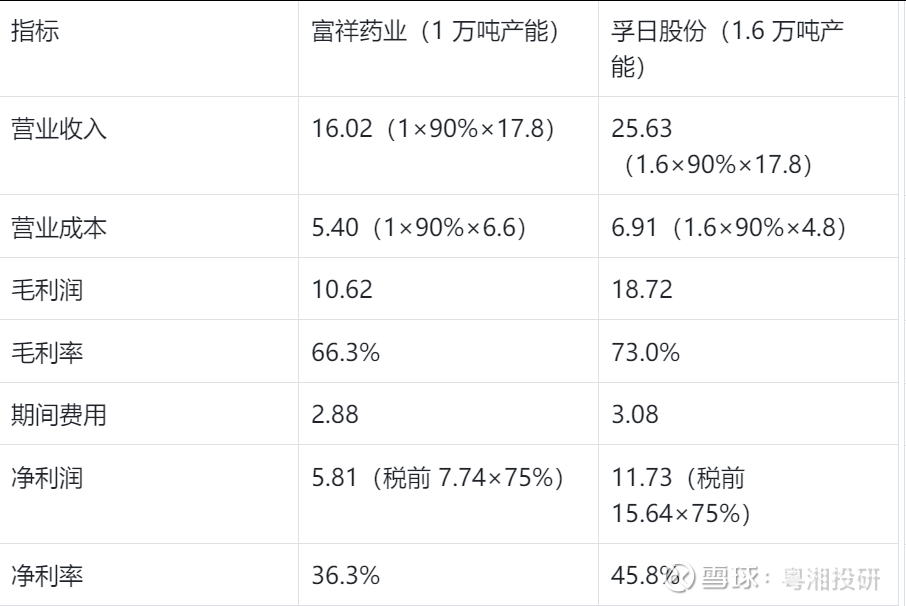Image resolution: width=906 pixels, height=606 pixels.
Task: Select the 指标 header cell
Action: (35, 32)
